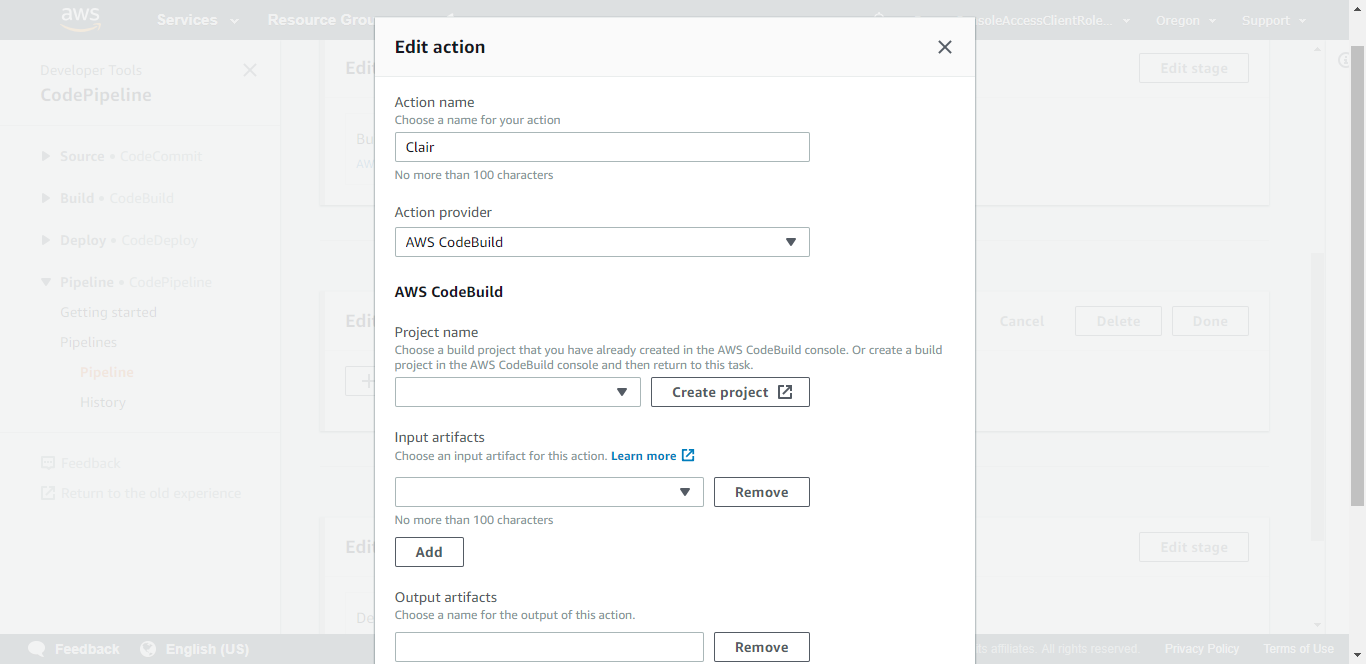Remove the output artifact
The image size is (1366, 664).
762,647
